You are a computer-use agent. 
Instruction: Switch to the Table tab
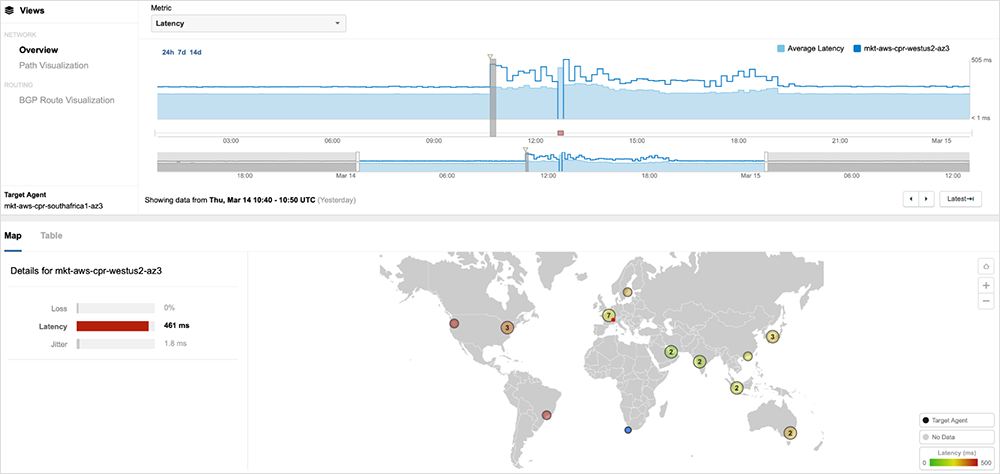pos(51,236)
